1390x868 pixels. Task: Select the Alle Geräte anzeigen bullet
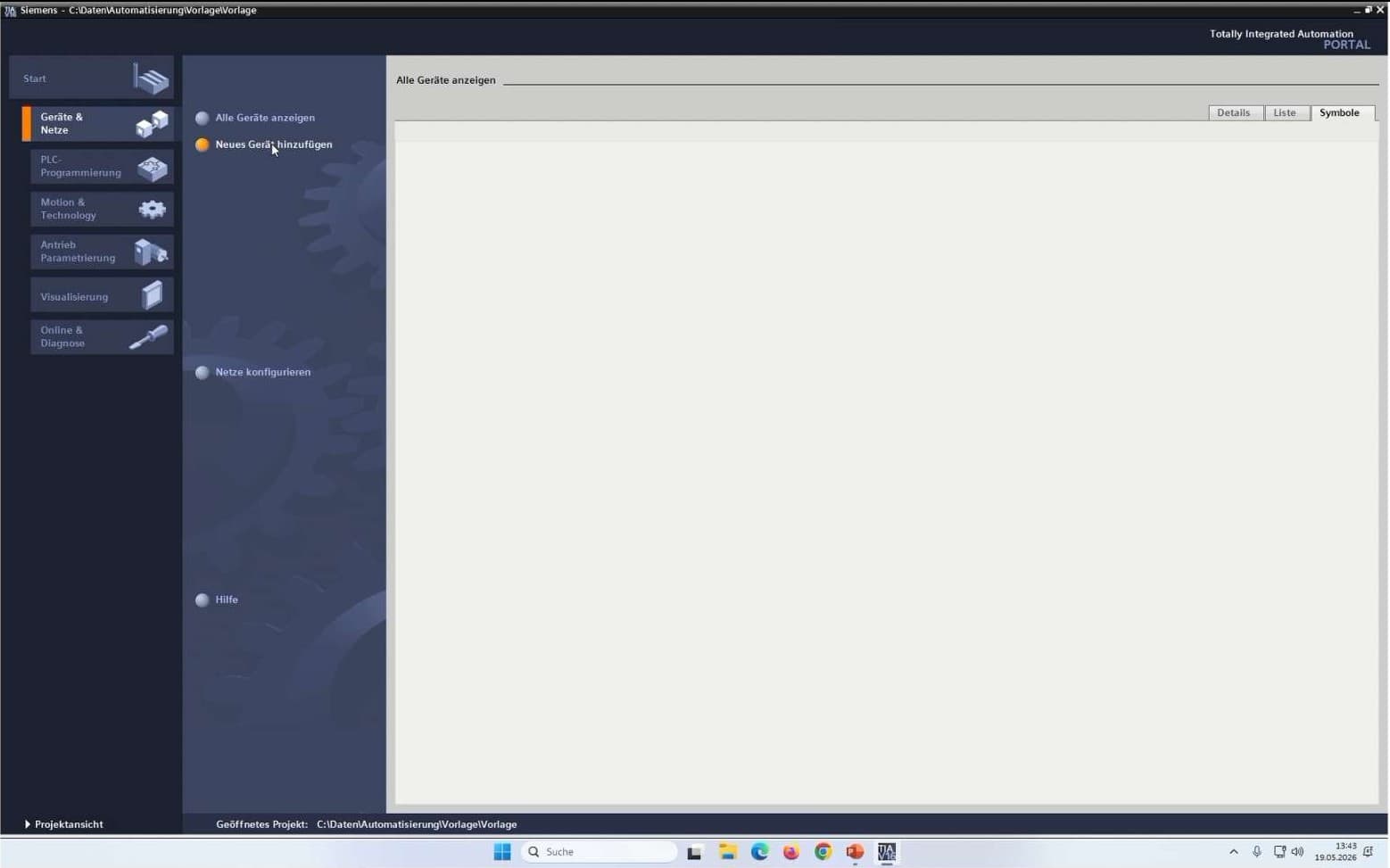(x=203, y=118)
